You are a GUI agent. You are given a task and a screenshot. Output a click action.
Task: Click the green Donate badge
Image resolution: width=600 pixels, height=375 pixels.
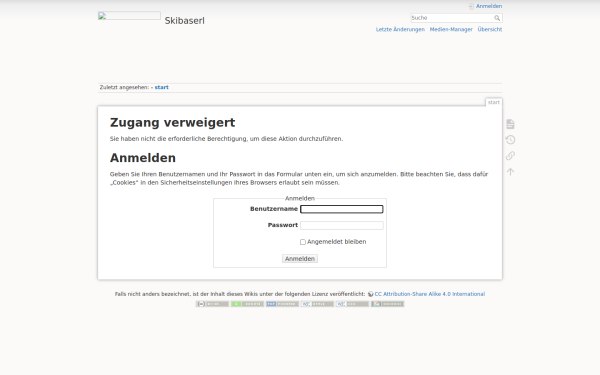click(x=247, y=304)
